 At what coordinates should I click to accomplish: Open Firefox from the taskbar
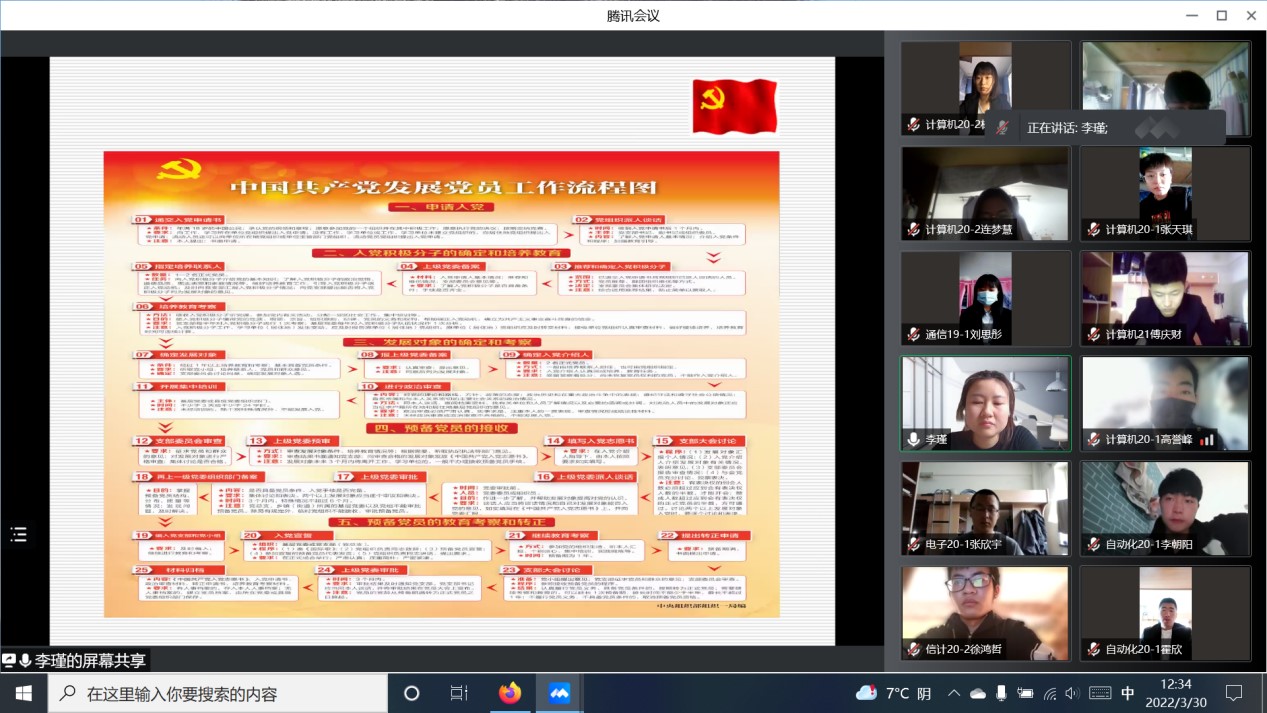[x=510, y=693]
